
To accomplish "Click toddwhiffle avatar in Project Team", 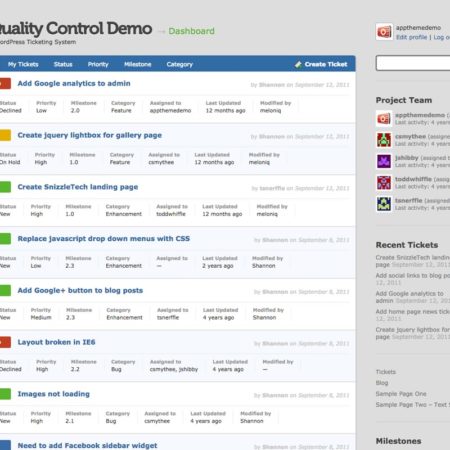I will [384, 183].
